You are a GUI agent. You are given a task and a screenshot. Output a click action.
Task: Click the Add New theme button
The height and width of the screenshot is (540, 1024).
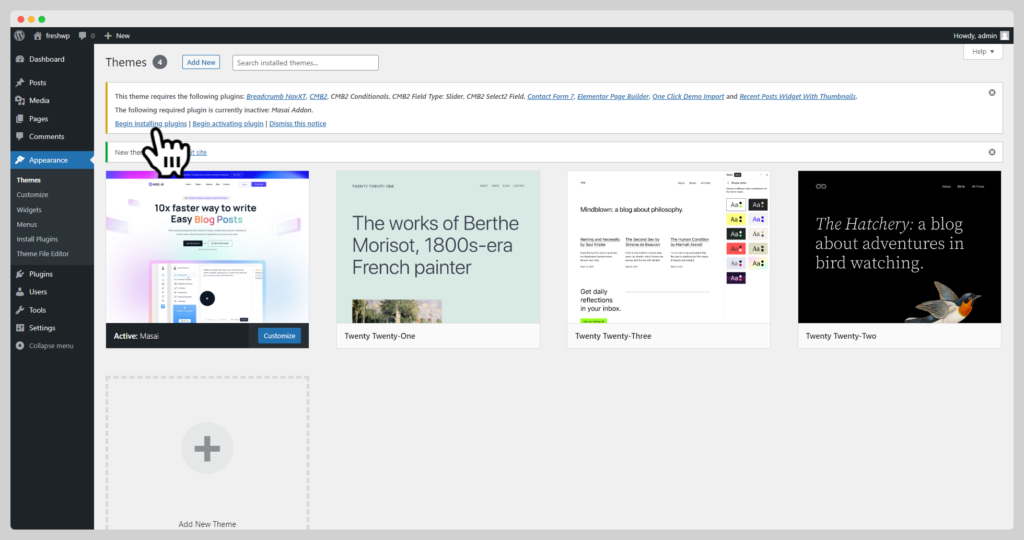pyautogui.click(x=201, y=63)
